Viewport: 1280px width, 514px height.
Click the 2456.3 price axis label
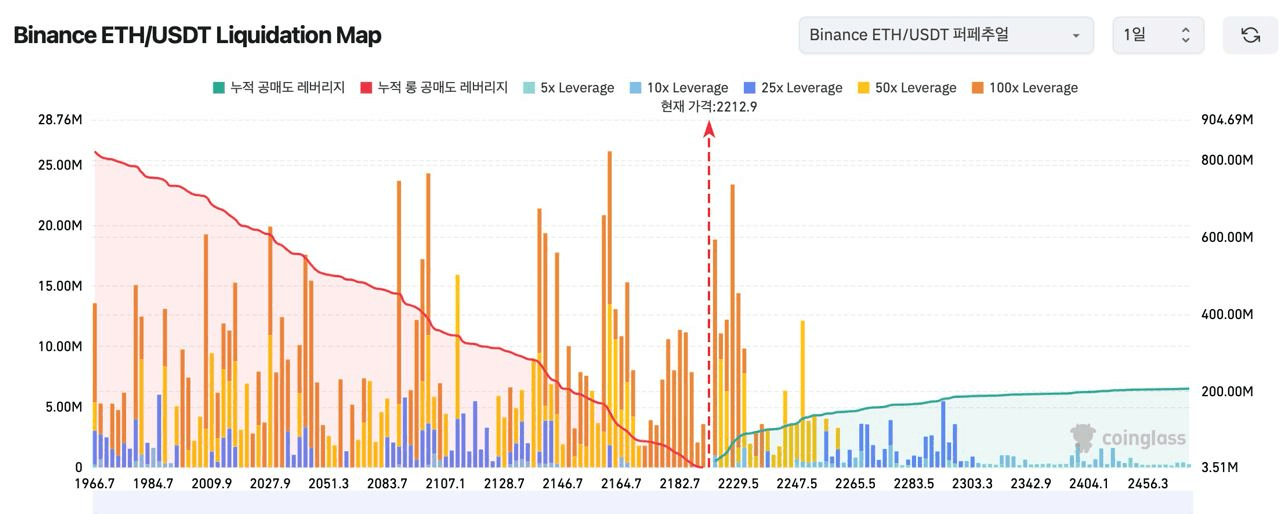(1147, 484)
